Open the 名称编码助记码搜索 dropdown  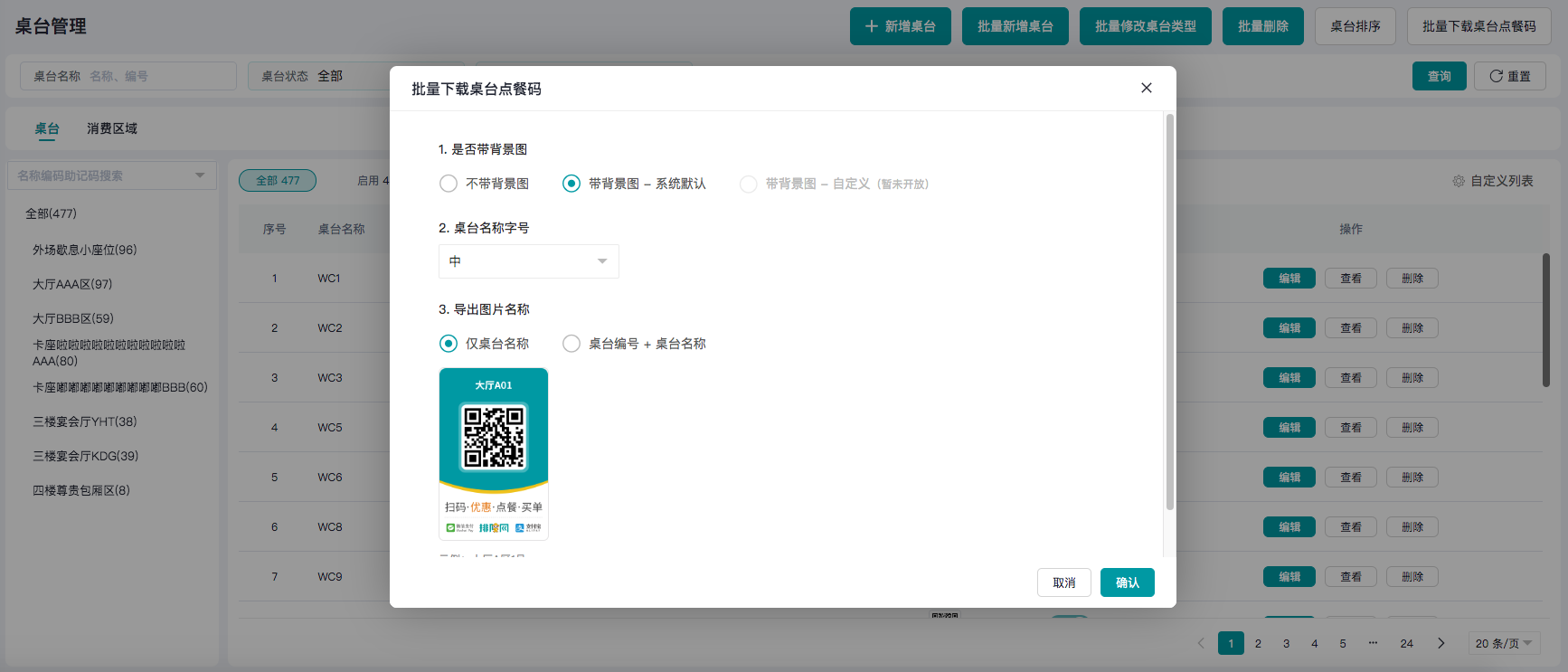coord(112,175)
